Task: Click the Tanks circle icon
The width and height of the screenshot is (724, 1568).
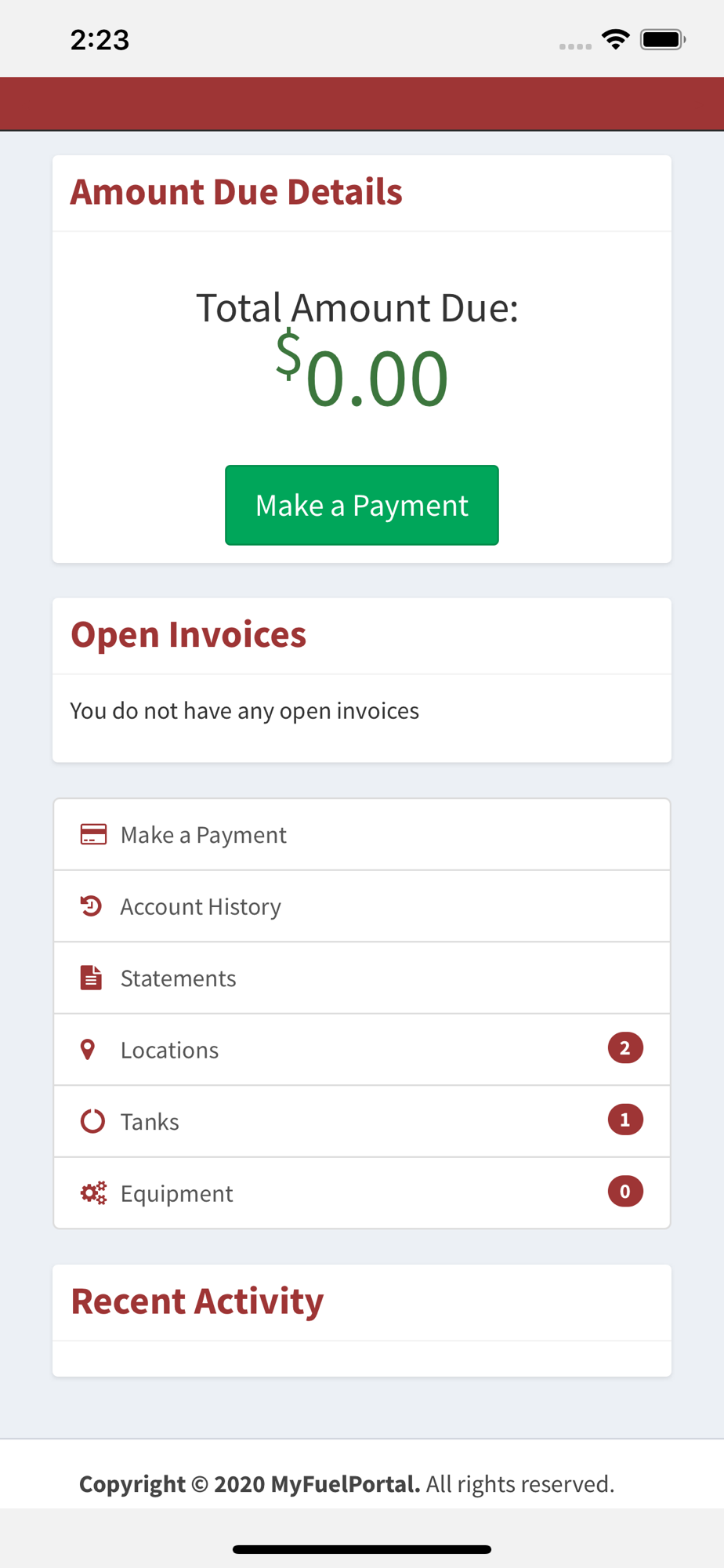Action: point(92,1121)
